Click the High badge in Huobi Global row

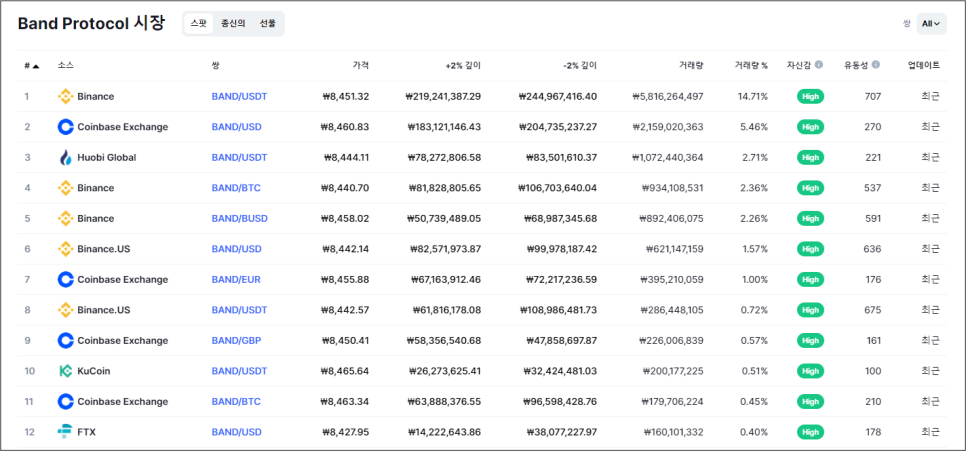(x=810, y=157)
